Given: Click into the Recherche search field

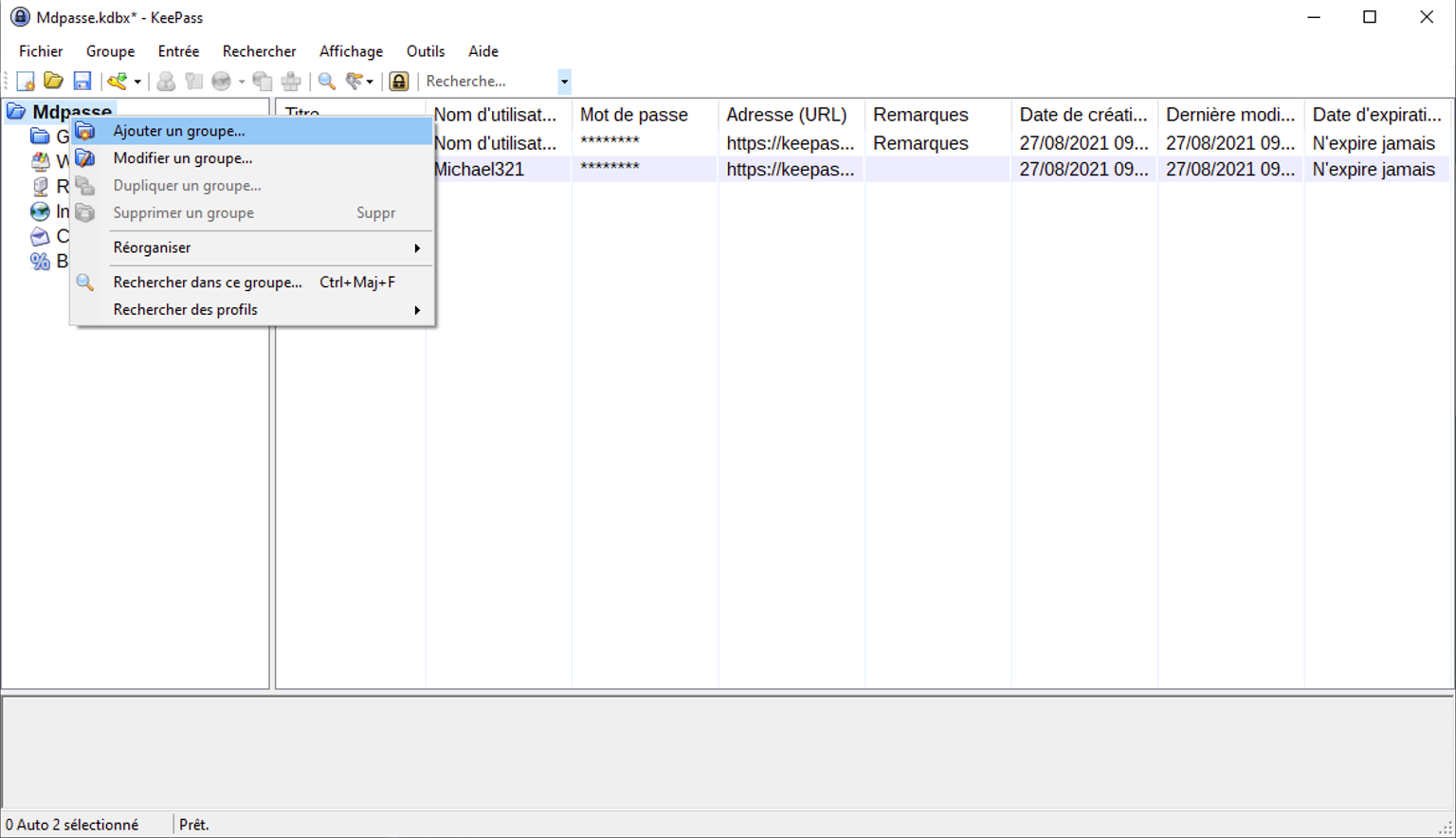Looking at the screenshot, I should (x=488, y=82).
